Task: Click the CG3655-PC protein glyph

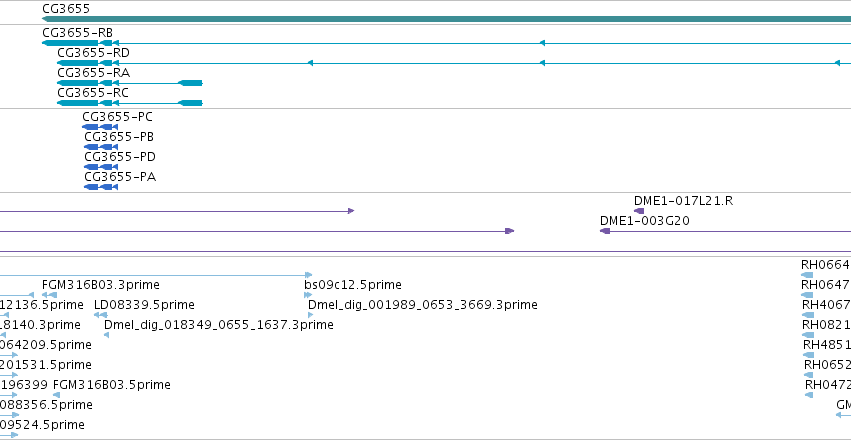Action: (100, 127)
